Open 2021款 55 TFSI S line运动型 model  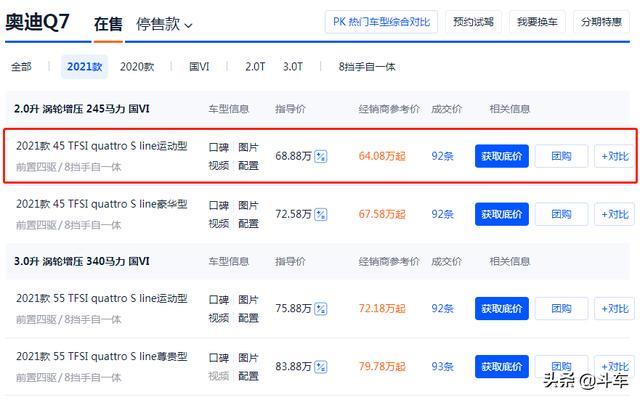point(102,298)
